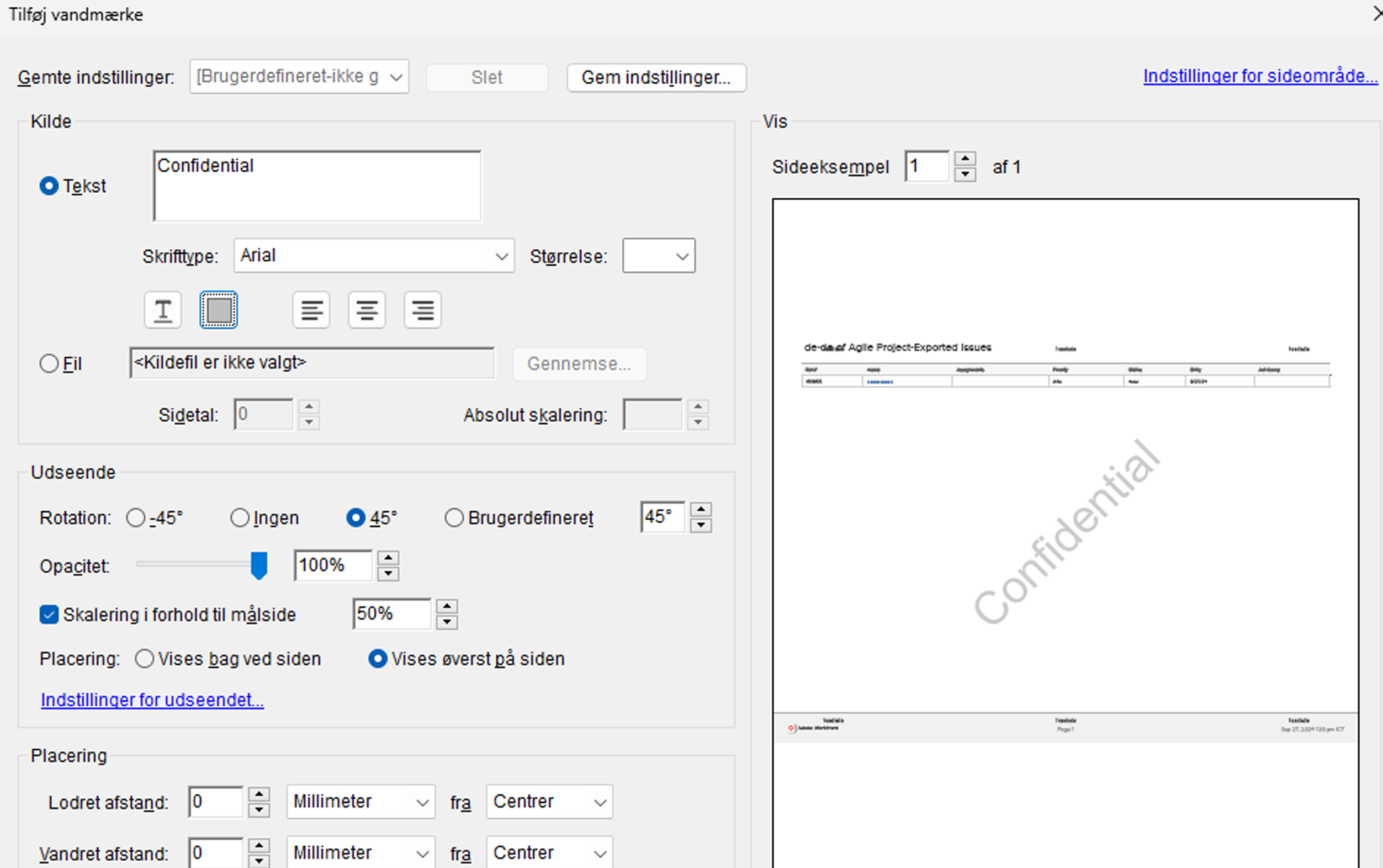1383x868 pixels.
Task: Increase Sideeksempel page number stepper
Action: point(965,159)
